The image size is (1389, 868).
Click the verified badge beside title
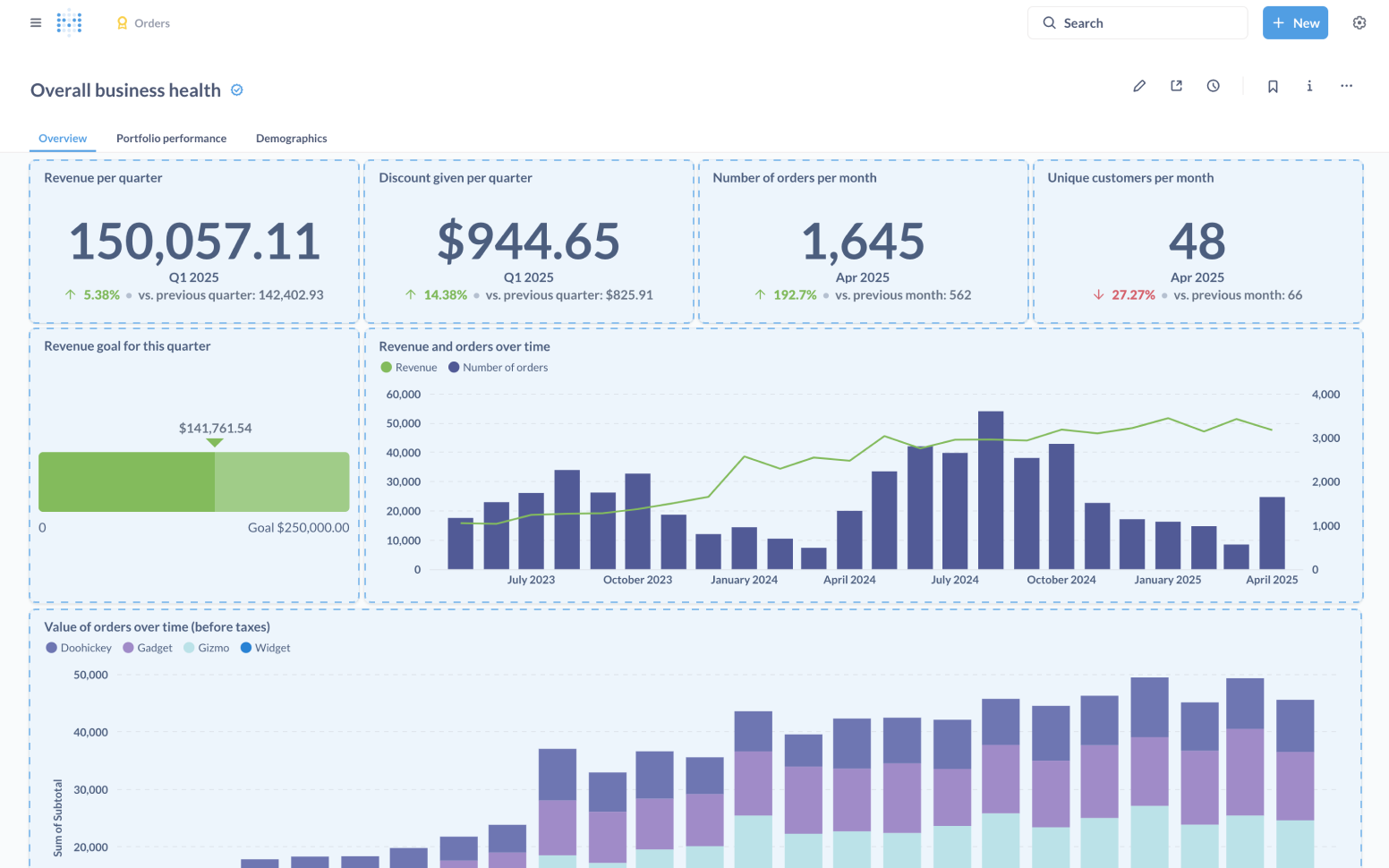pos(237,90)
